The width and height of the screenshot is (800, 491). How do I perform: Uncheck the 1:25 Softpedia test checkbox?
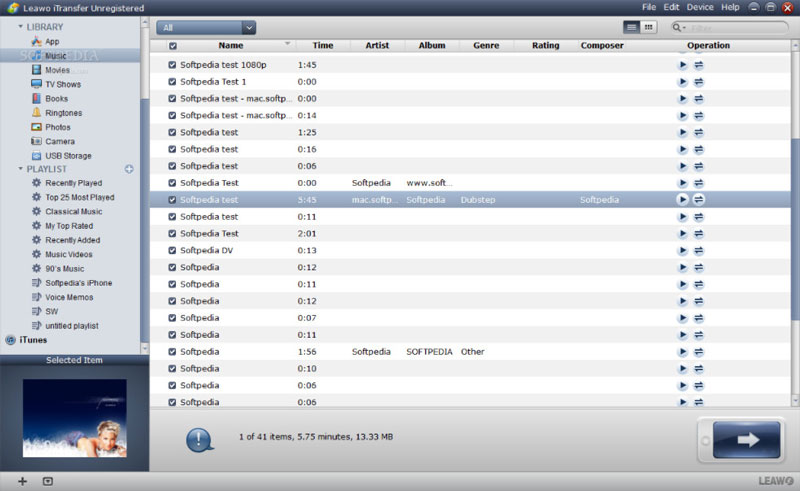coord(172,132)
